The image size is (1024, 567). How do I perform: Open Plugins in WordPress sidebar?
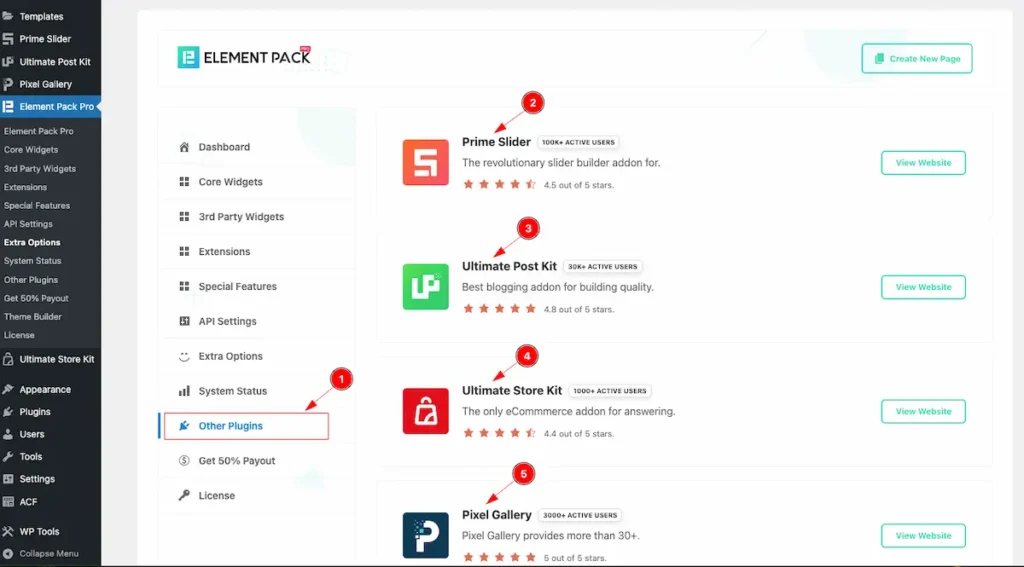pyautogui.click(x=35, y=412)
